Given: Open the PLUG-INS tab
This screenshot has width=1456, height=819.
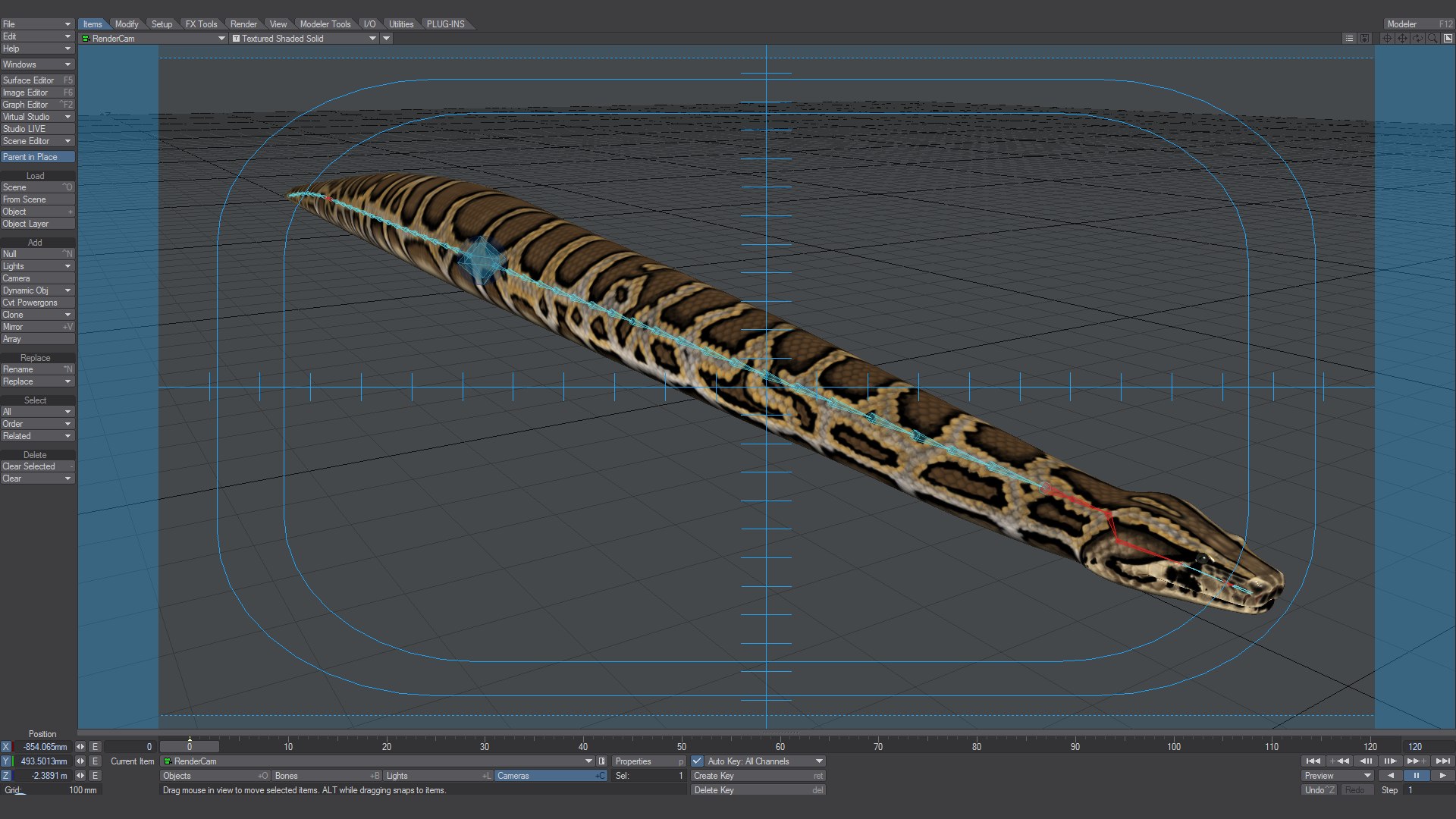Looking at the screenshot, I should pyautogui.click(x=446, y=24).
